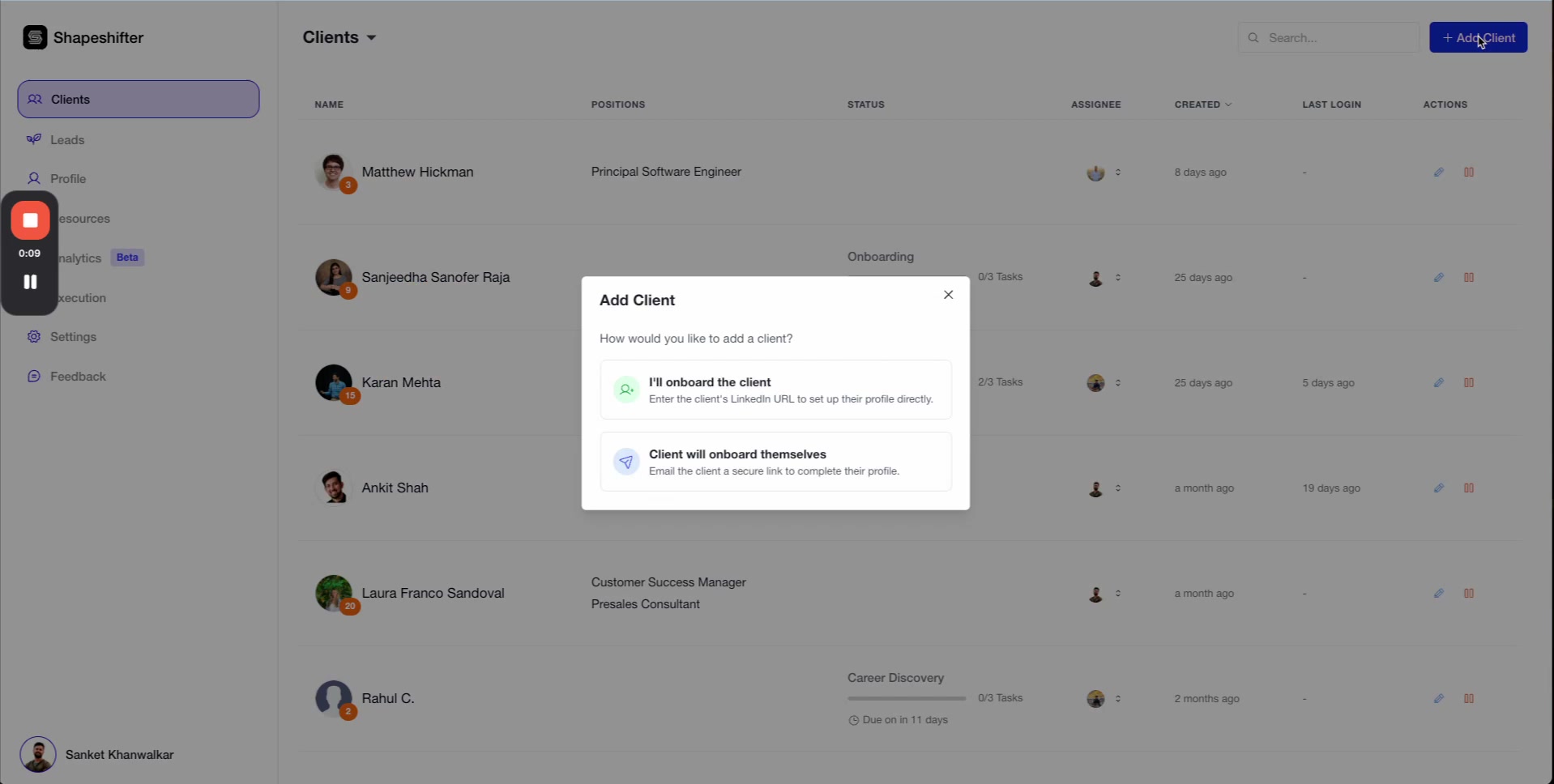
Task: Click the Add Client button
Action: click(1477, 37)
